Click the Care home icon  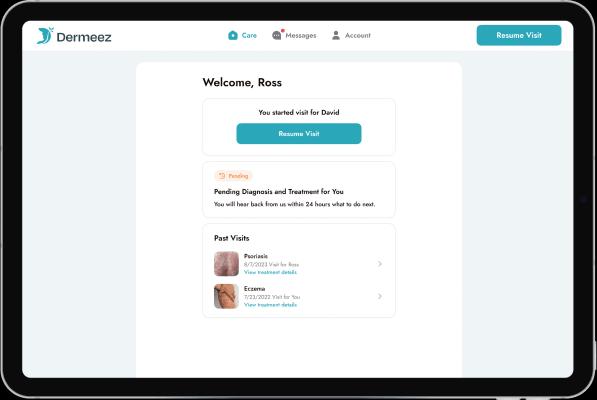[x=233, y=35]
